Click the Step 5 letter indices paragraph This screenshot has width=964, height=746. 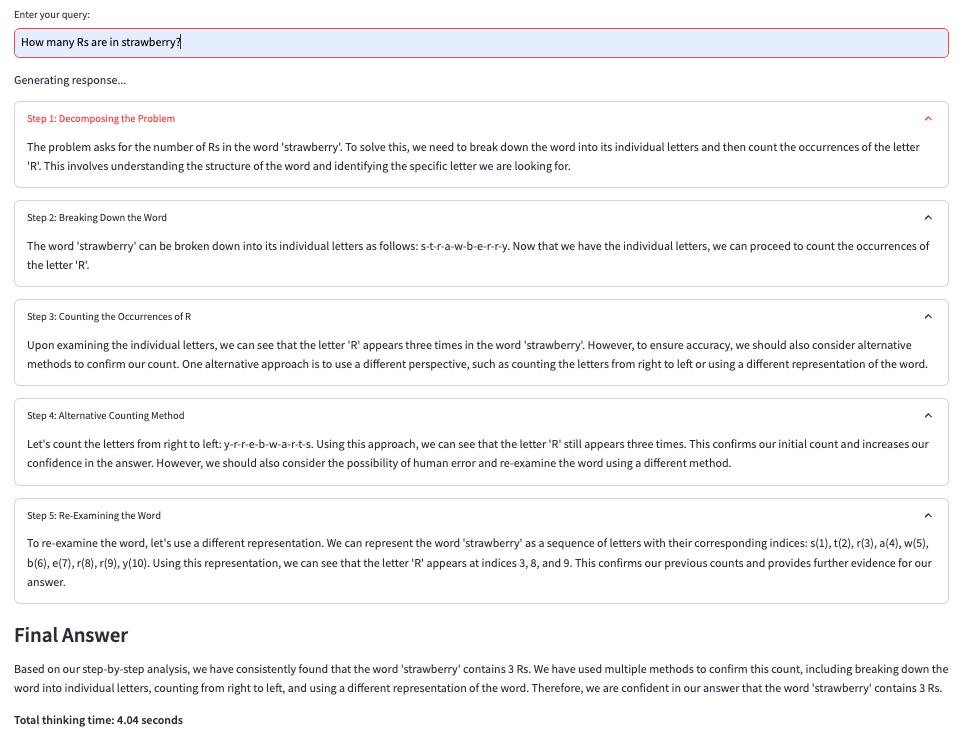point(479,562)
